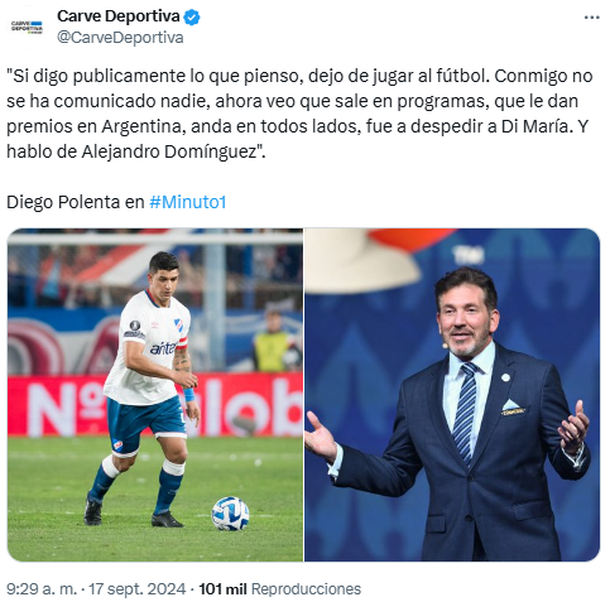Click the Di María mention in tweet text

click(534, 127)
